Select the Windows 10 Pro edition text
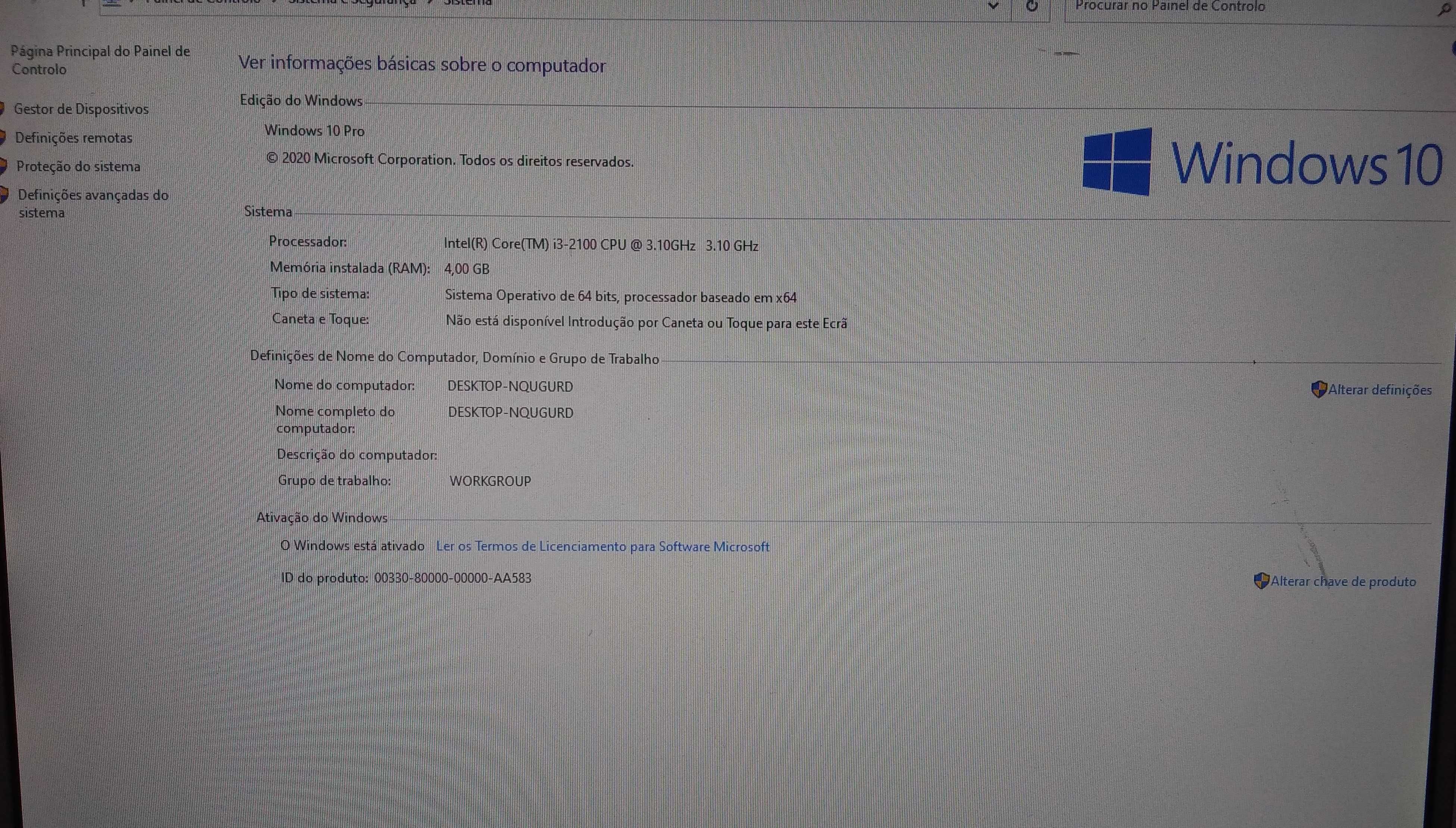Image resolution: width=1456 pixels, height=828 pixels. click(314, 131)
